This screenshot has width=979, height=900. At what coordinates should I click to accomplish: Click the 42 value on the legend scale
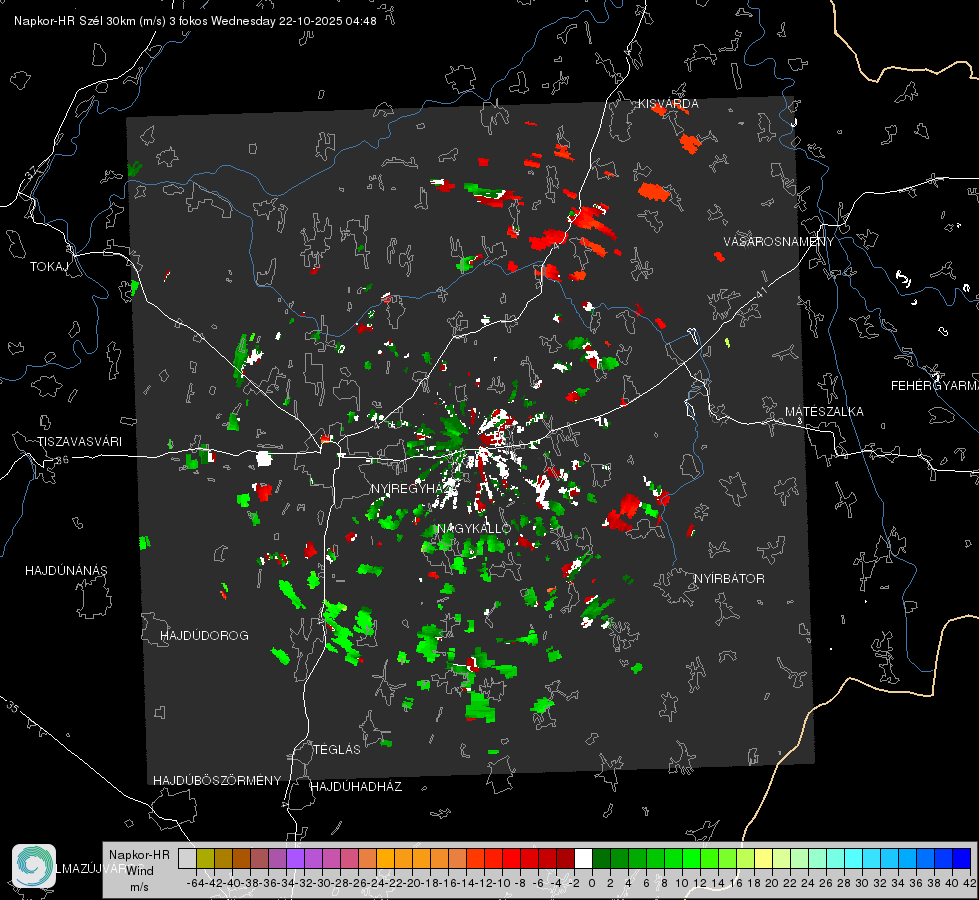[x=970, y=884]
